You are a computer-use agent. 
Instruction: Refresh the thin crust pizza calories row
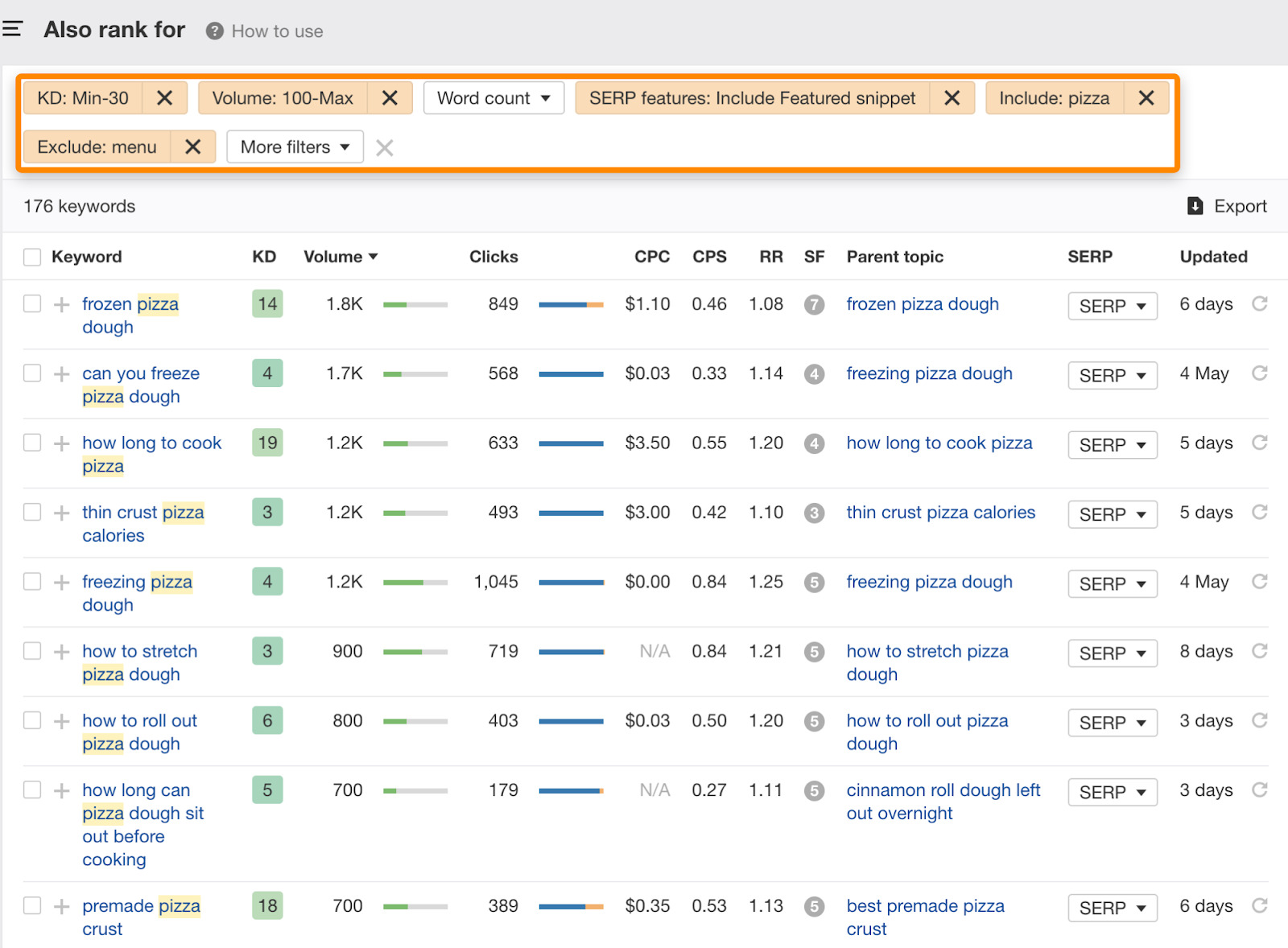click(x=1259, y=513)
